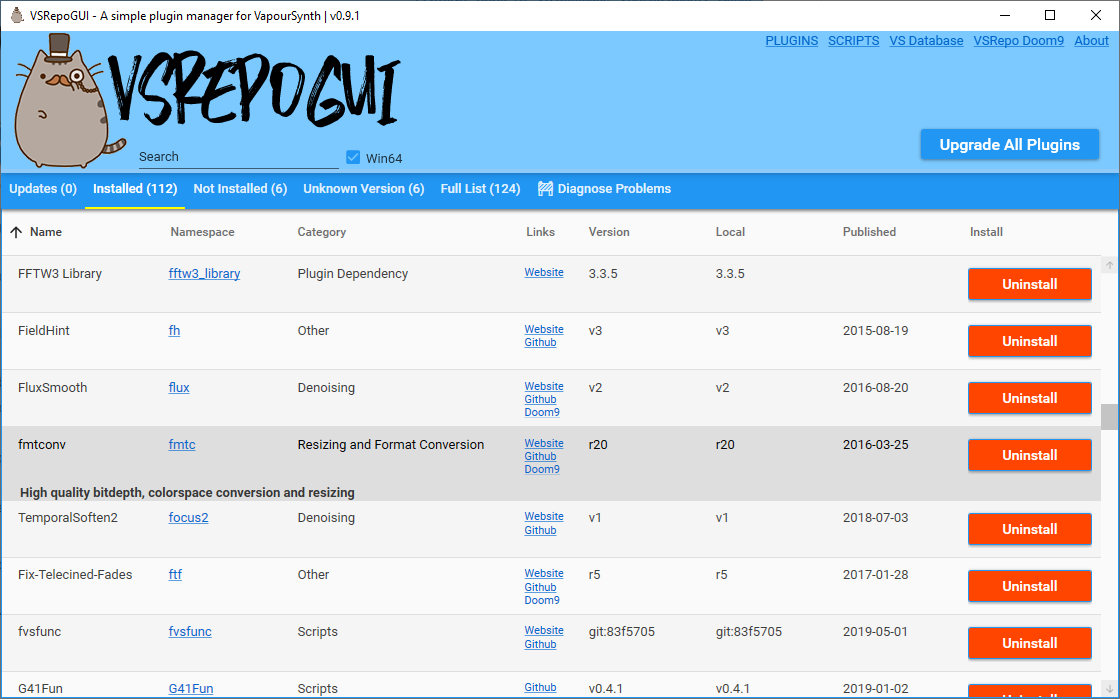Open fmtconv's Website link
This screenshot has width=1120, height=699.
[544, 443]
